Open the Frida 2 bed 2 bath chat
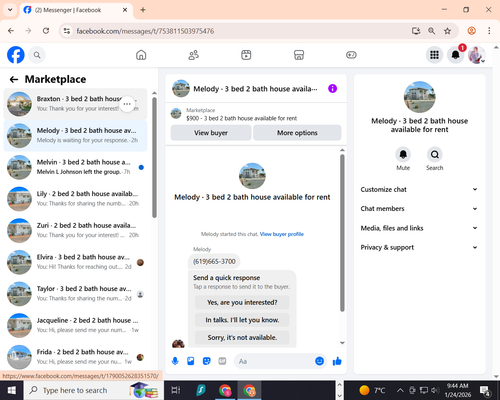This screenshot has height=400, width=500. (75, 357)
